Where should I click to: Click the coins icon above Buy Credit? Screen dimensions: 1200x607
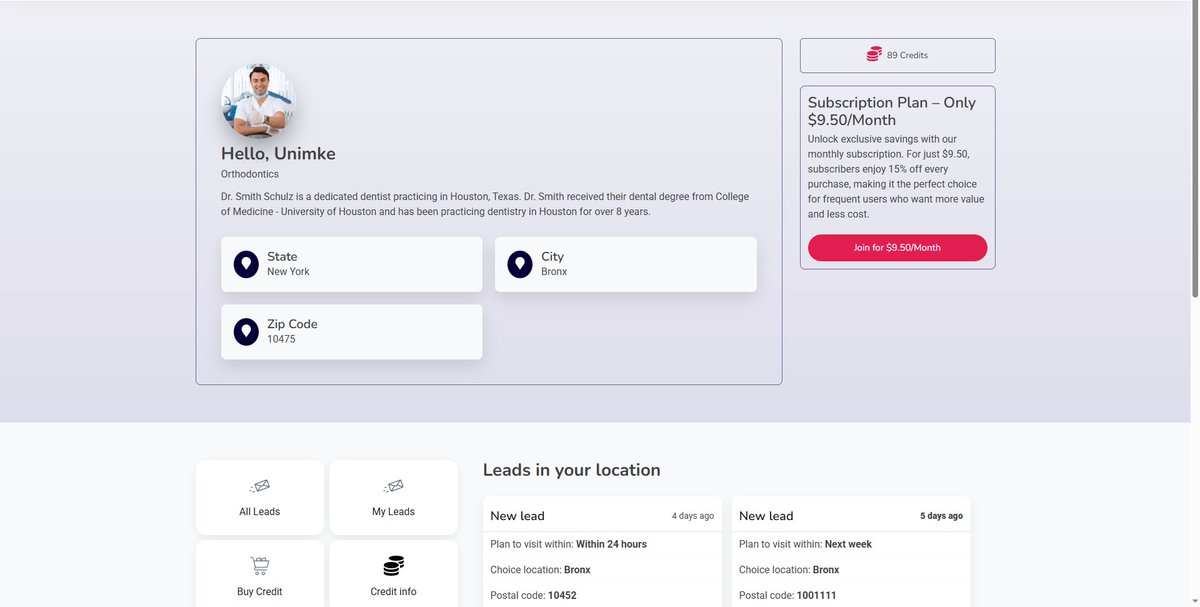pyautogui.click(x=260, y=565)
